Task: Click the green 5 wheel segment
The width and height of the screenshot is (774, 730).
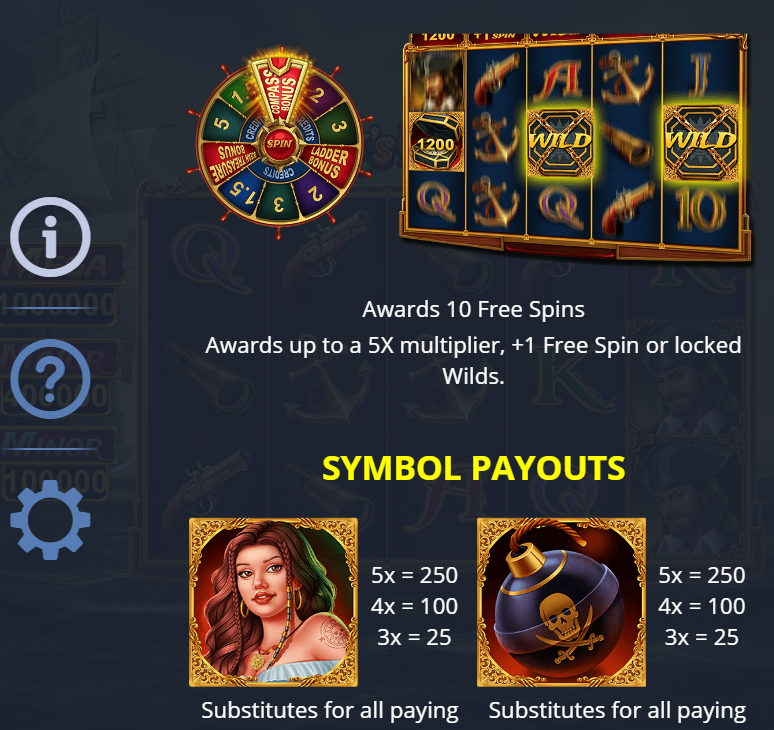Action: 221,123
